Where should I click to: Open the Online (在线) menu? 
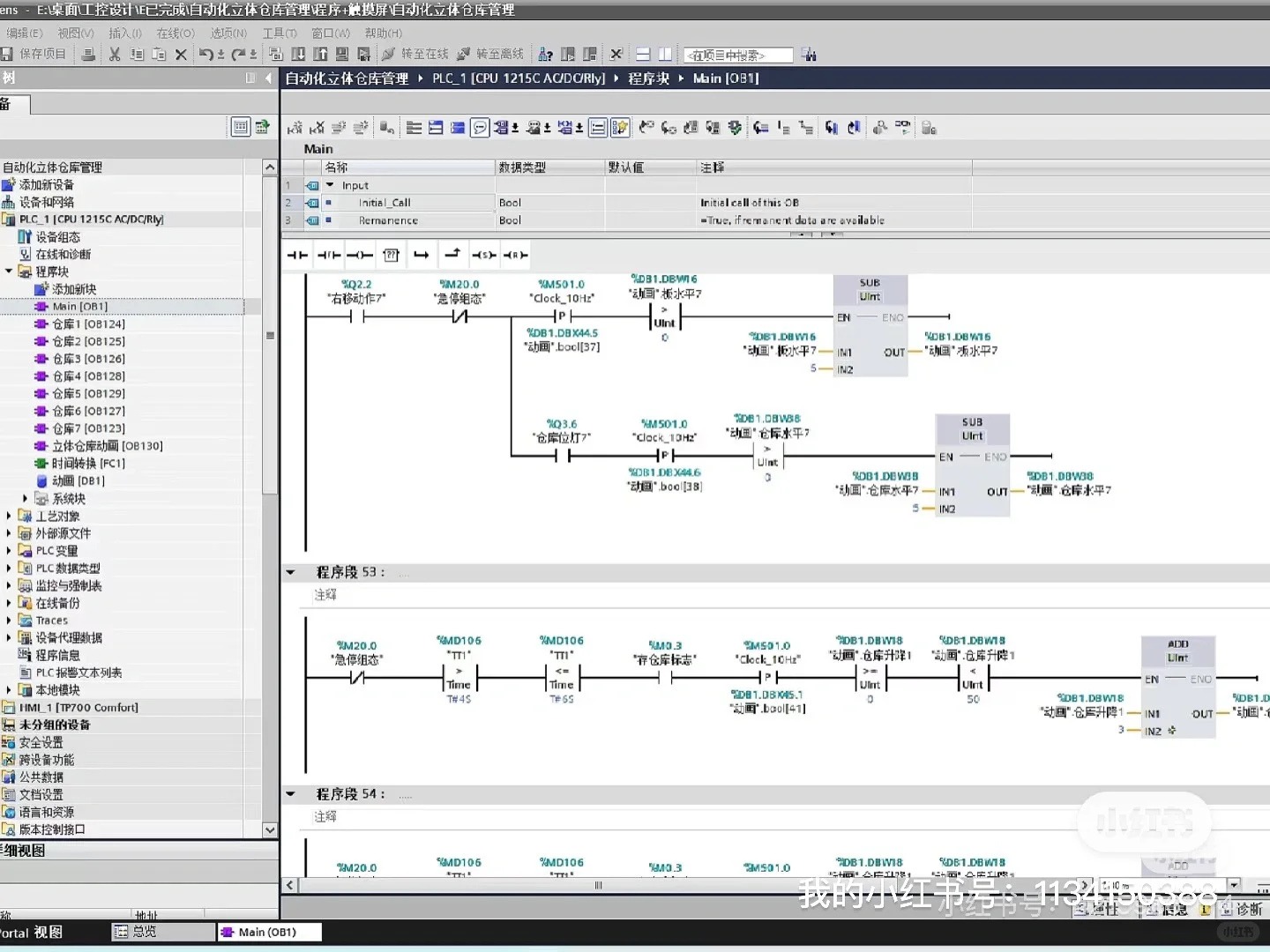[x=176, y=33]
